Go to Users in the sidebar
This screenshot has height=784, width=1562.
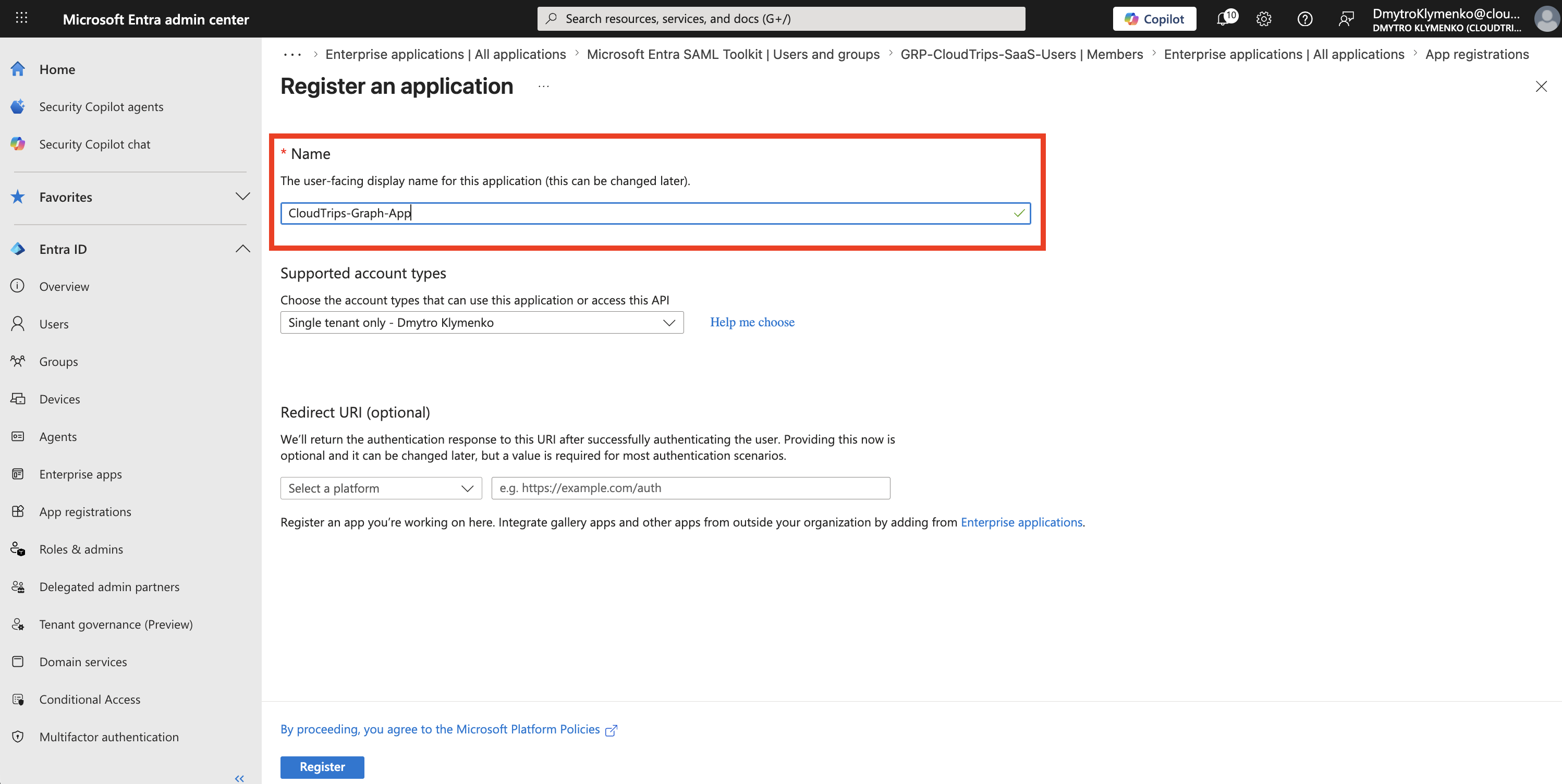[x=54, y=324]
